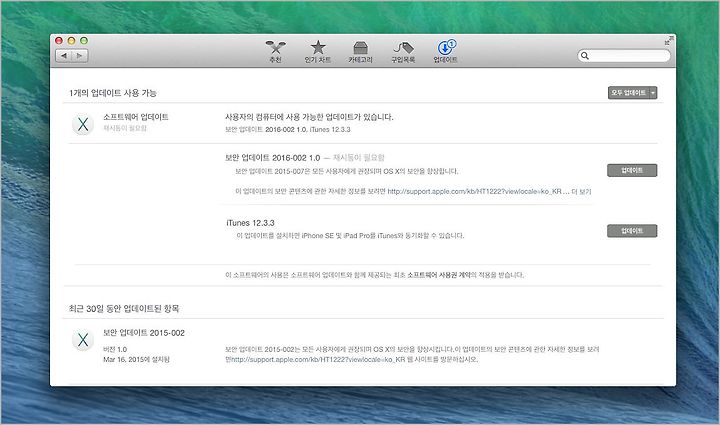Select the iTunes 12.3.3 title text
The image size is (720, 425).
pyautogui.click(x=250, y=223)
